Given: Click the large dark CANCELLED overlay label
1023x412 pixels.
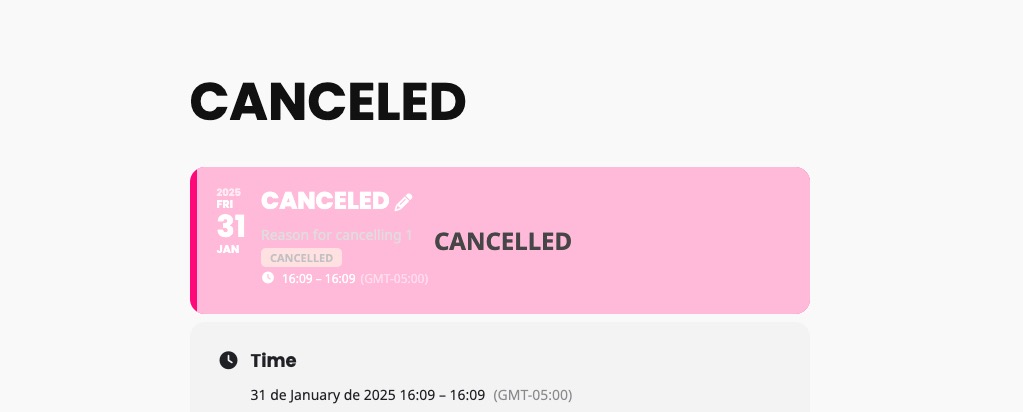Looking at the screenshot, I should [x=502, y=242].
